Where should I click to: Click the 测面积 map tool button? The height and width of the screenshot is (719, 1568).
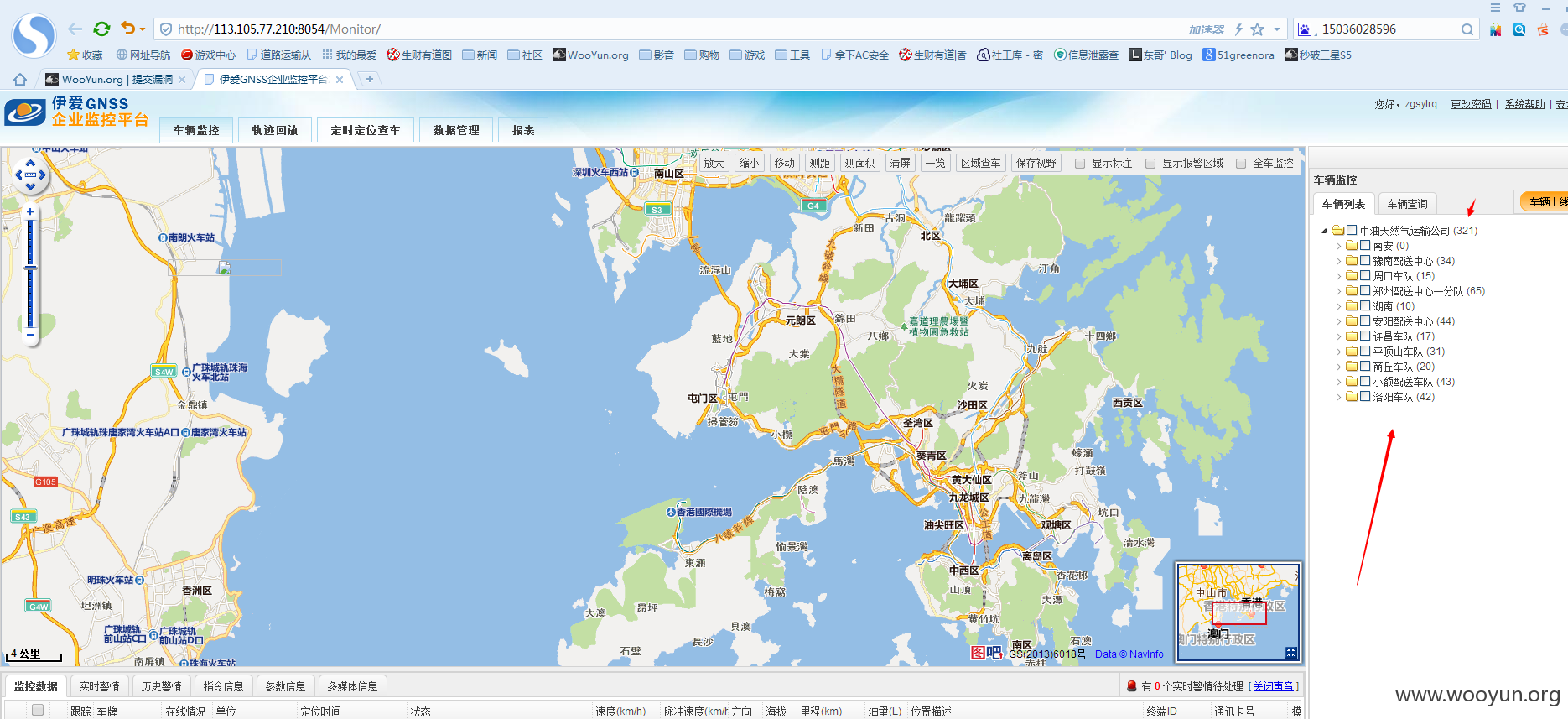(859, 163)
